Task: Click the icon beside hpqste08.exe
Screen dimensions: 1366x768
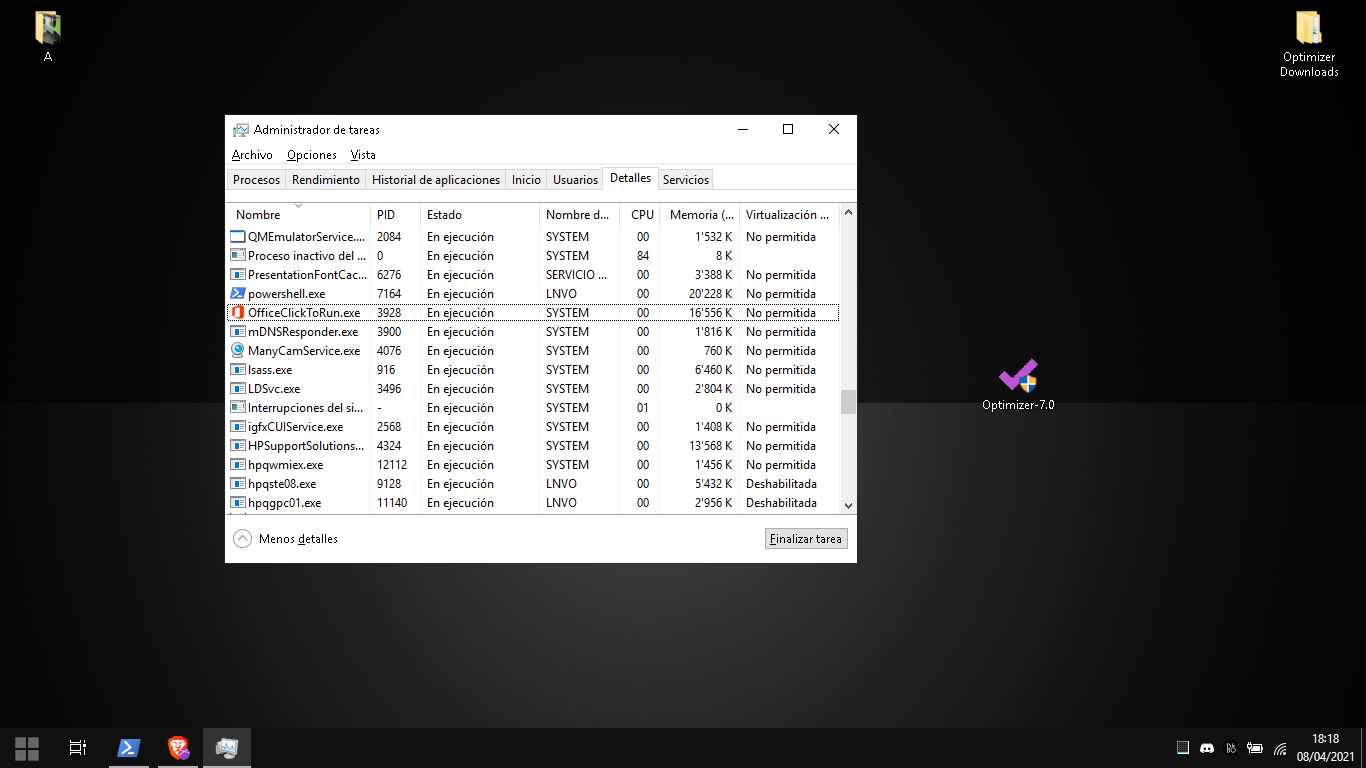Action: pyautogui.click(x=238, y=484)
